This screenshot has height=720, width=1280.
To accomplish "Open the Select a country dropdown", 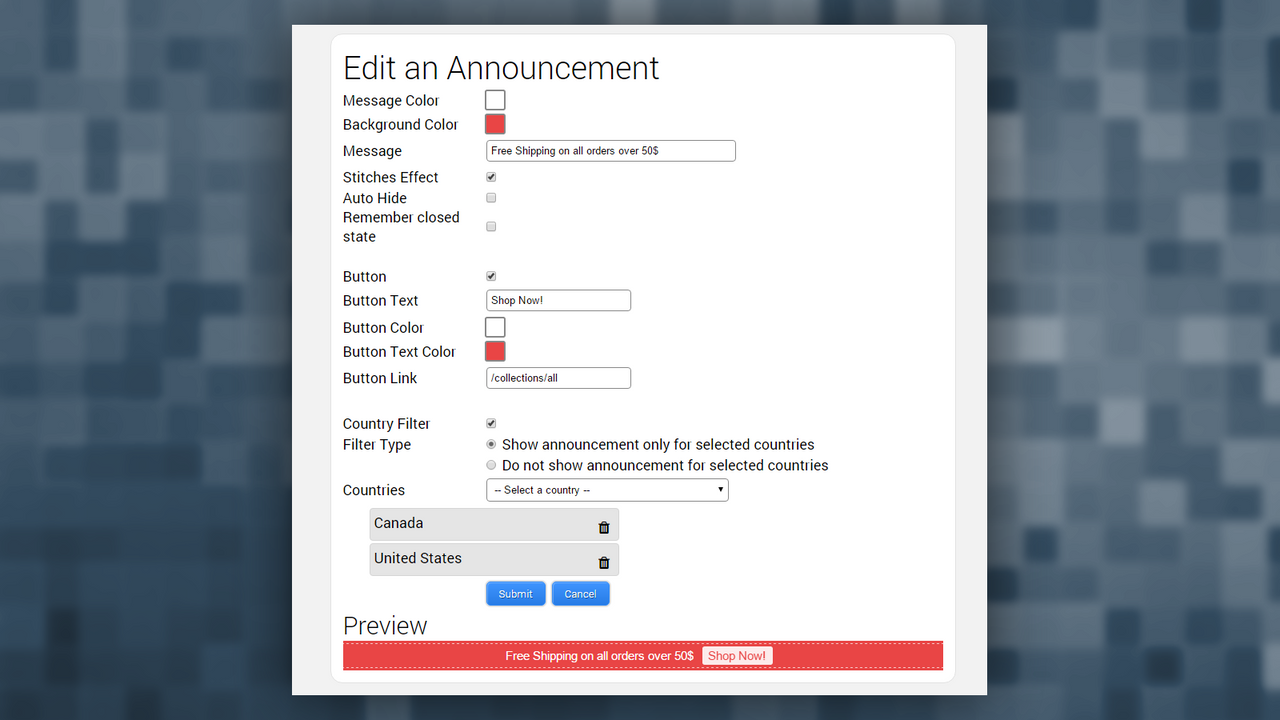I will point(606,490).
